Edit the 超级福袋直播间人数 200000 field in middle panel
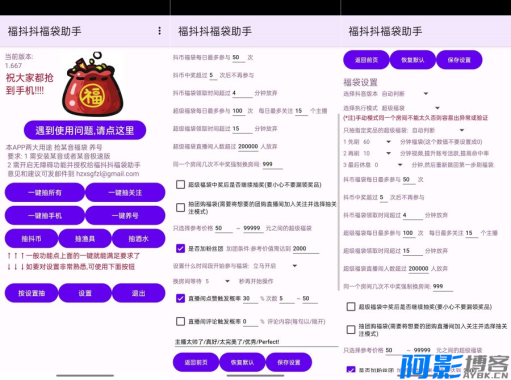This screenshot has height=380, width=511. 248,147
